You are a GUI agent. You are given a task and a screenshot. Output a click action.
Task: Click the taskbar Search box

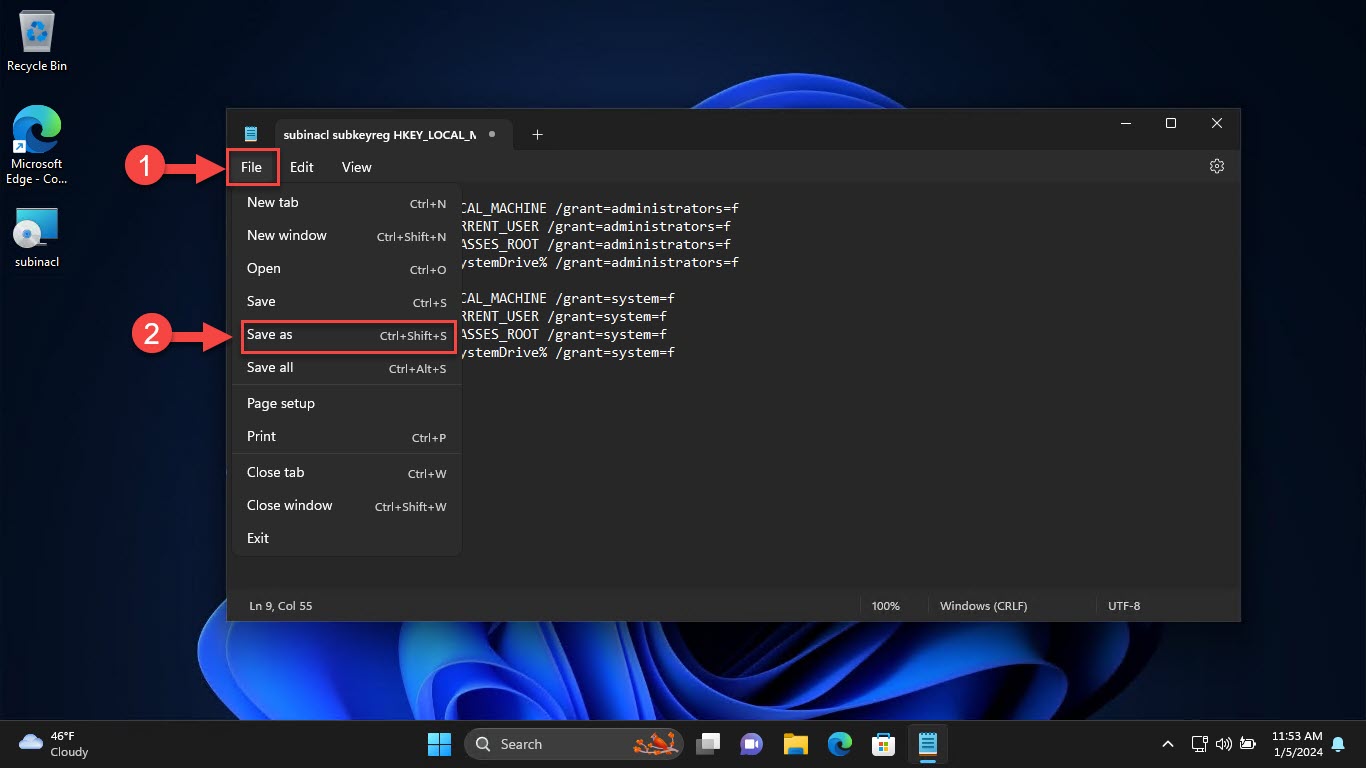[x=560, y=744]
